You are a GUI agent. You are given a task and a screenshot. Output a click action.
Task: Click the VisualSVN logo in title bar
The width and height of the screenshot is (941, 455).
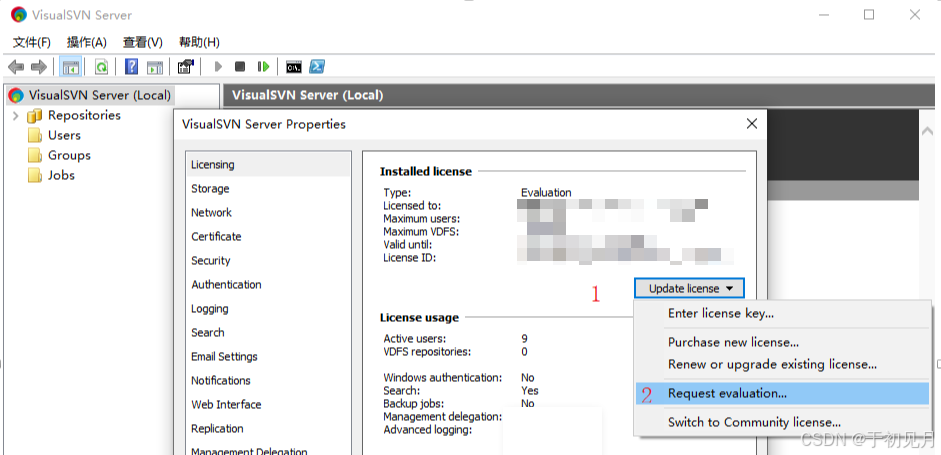click(x=19, y=14)
